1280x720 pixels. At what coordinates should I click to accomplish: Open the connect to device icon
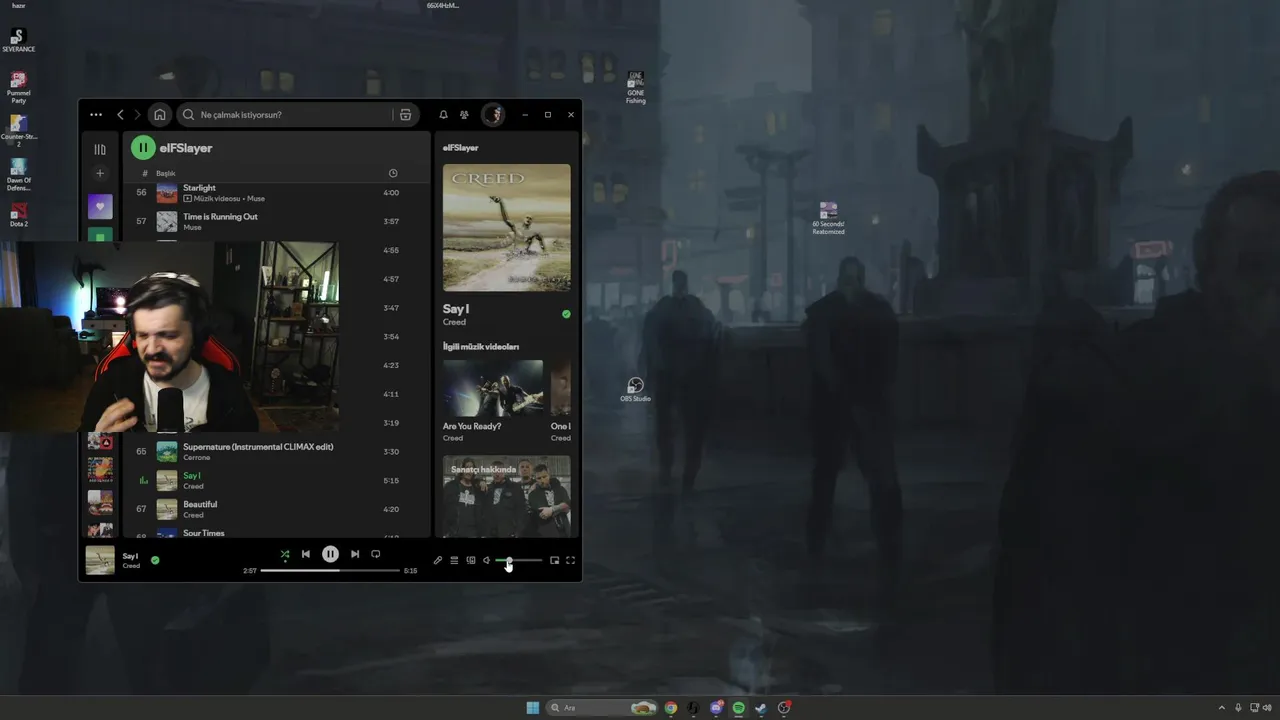pos(471,560)
